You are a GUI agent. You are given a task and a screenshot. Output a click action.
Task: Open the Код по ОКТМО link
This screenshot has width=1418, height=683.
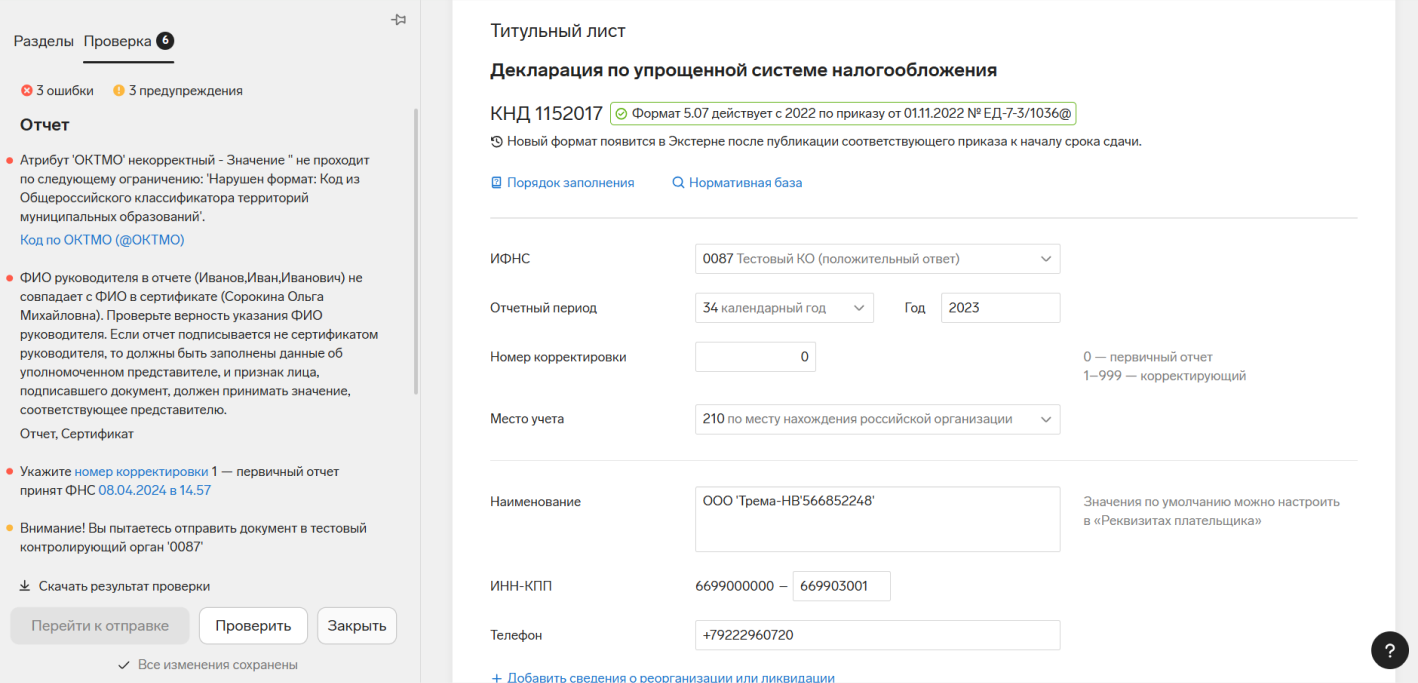102,240
